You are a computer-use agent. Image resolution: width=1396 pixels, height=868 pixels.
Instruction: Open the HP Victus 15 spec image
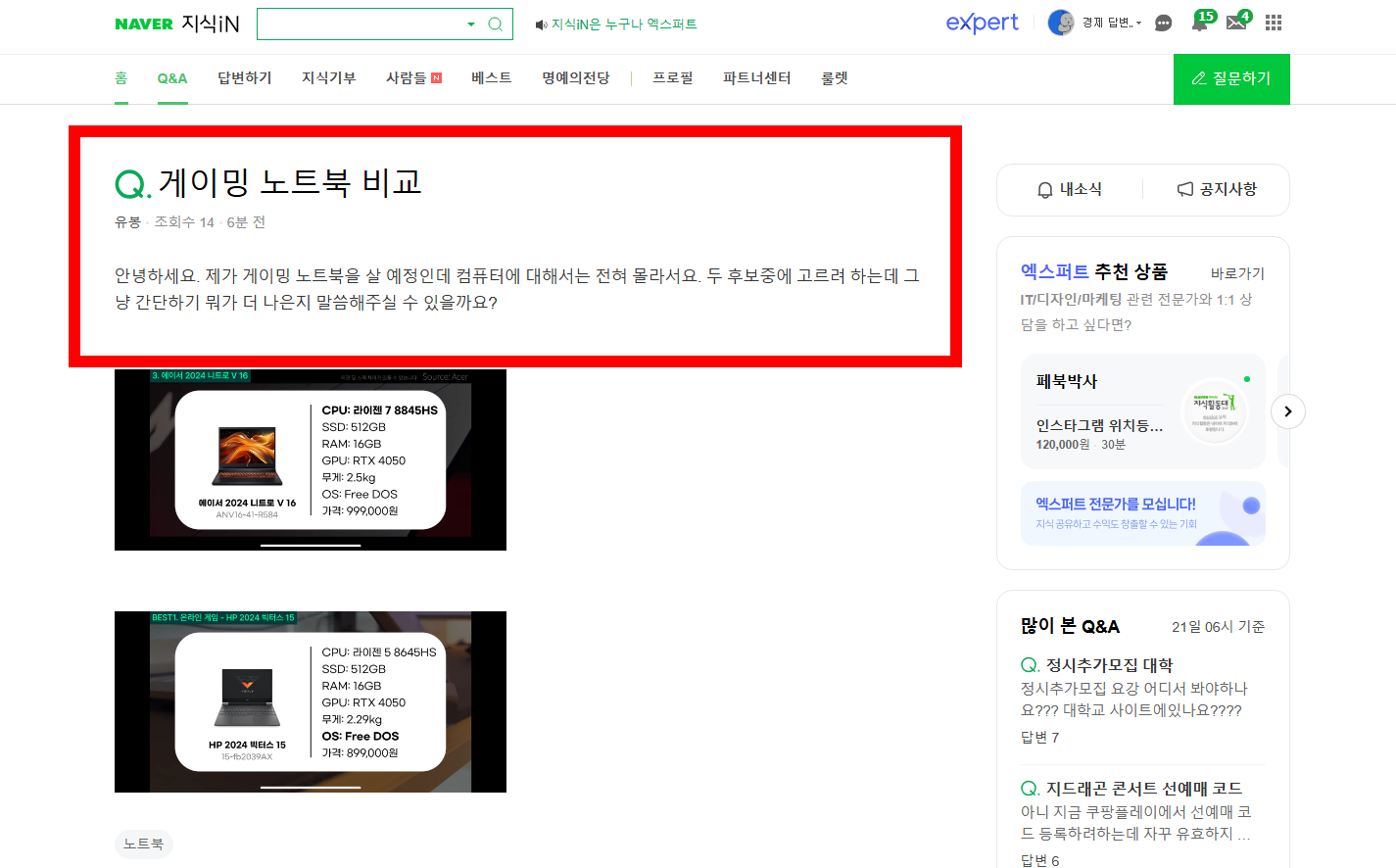311,701
